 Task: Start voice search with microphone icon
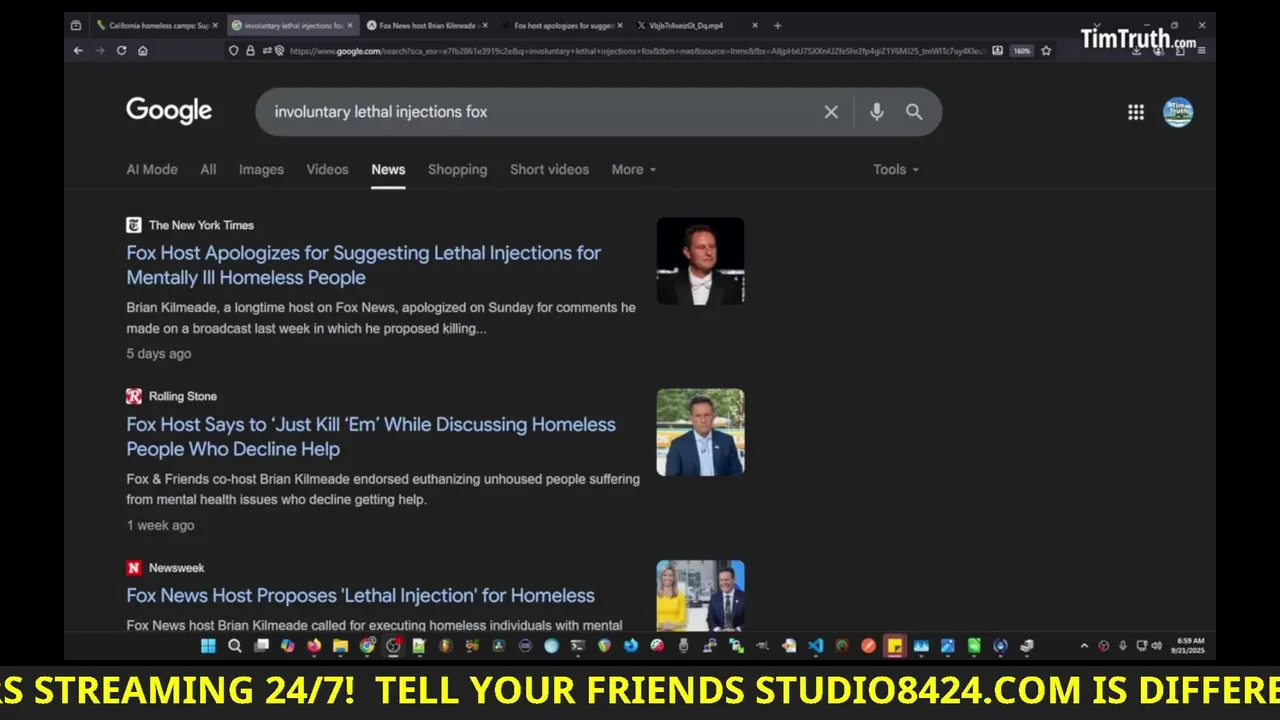tap(877, 112)
